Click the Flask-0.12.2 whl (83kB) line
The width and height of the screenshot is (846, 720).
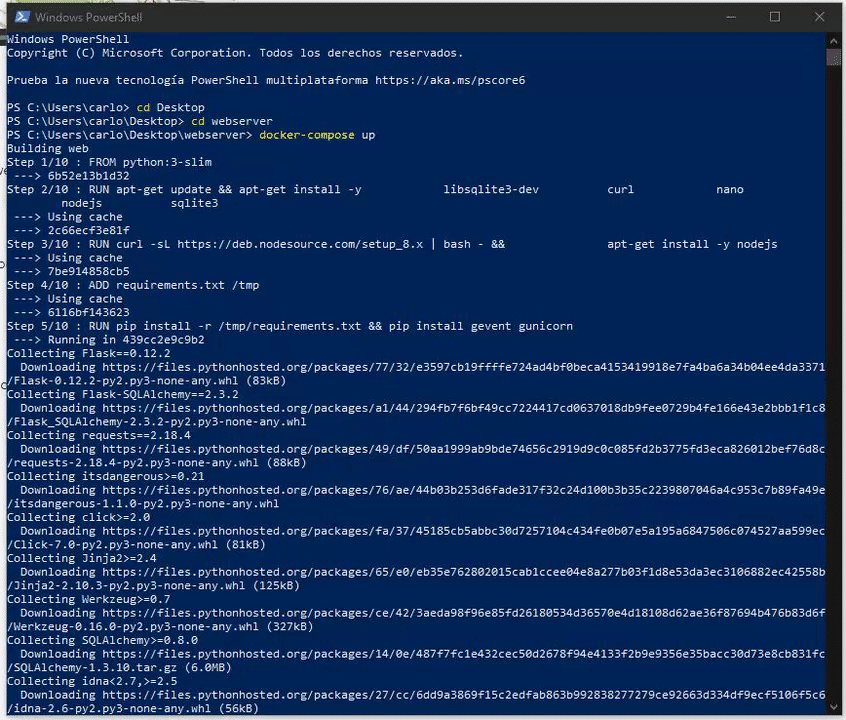point(146,381)
